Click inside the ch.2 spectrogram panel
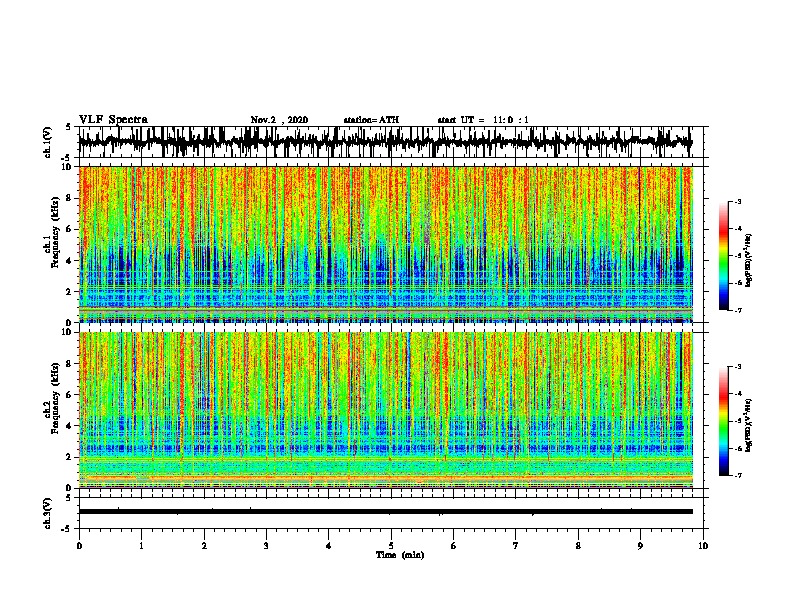 pyautogui.click(x=385, y=410)
